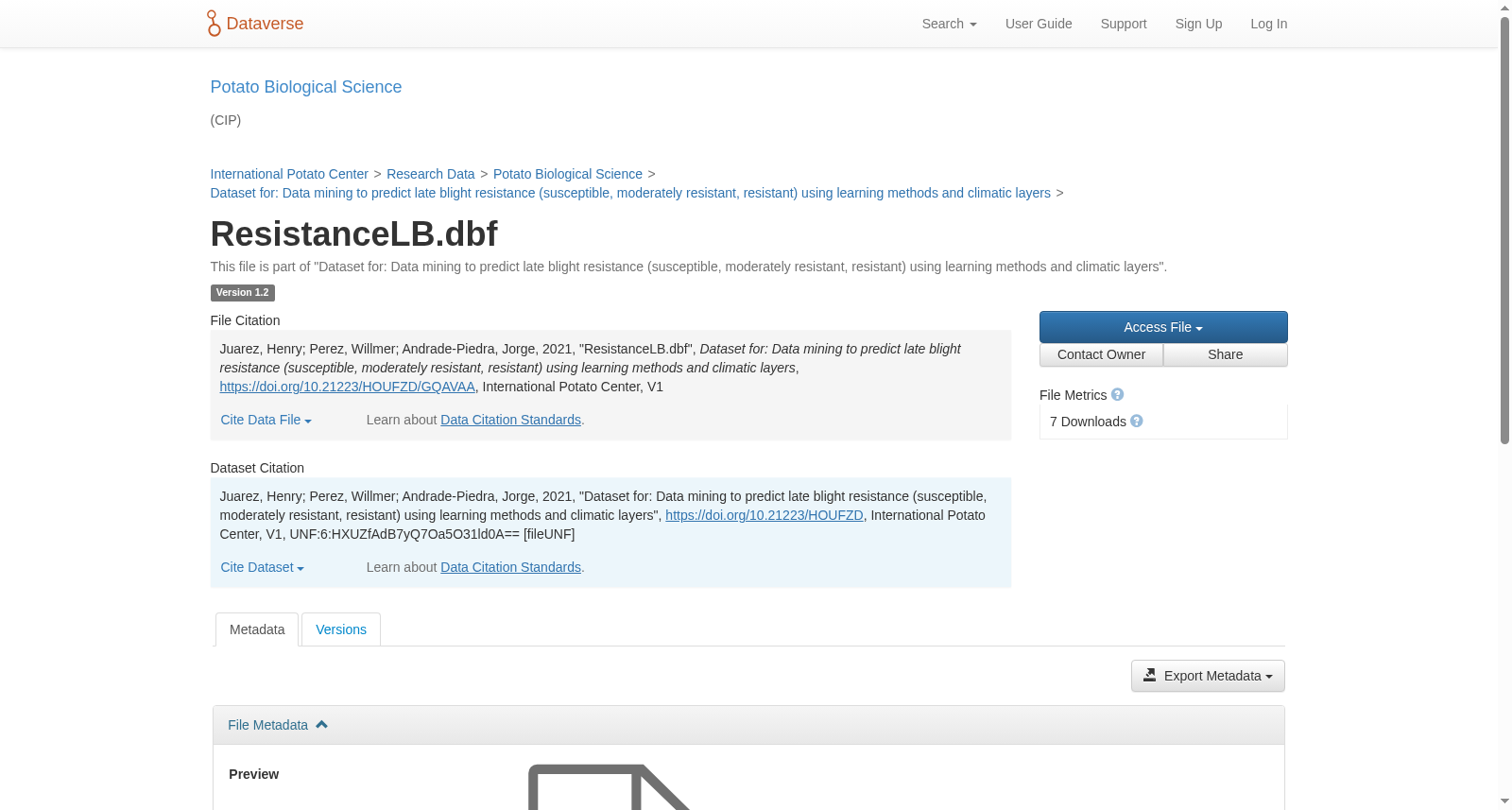The width and height of the screenshot is (1512, 810).
Task: Open Data Citation Standards link under File Citation
Action: [x=510, y=420]
